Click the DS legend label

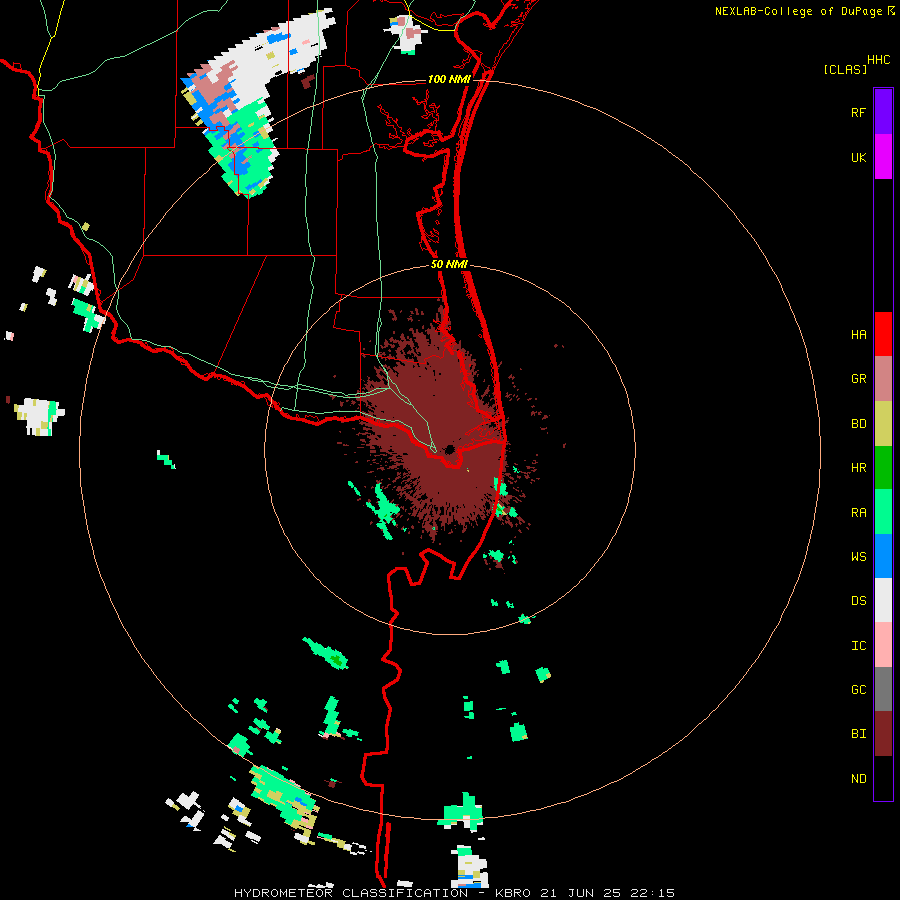point(858,601)
